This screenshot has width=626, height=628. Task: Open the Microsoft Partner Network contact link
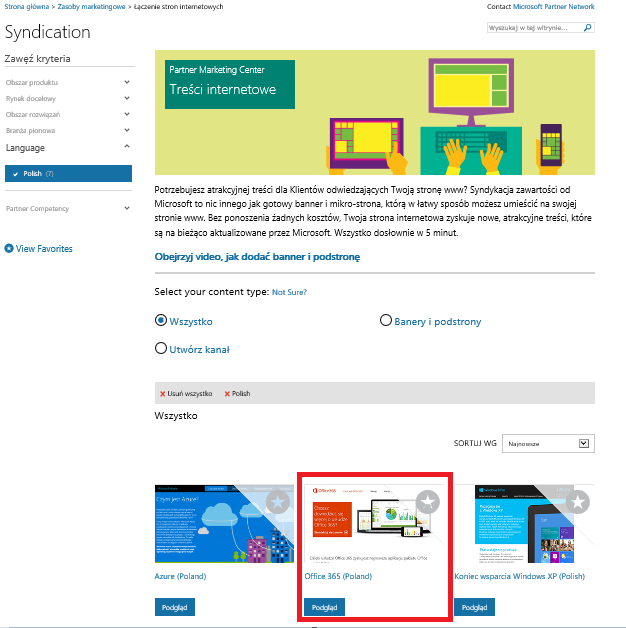[x=554, y=7]
